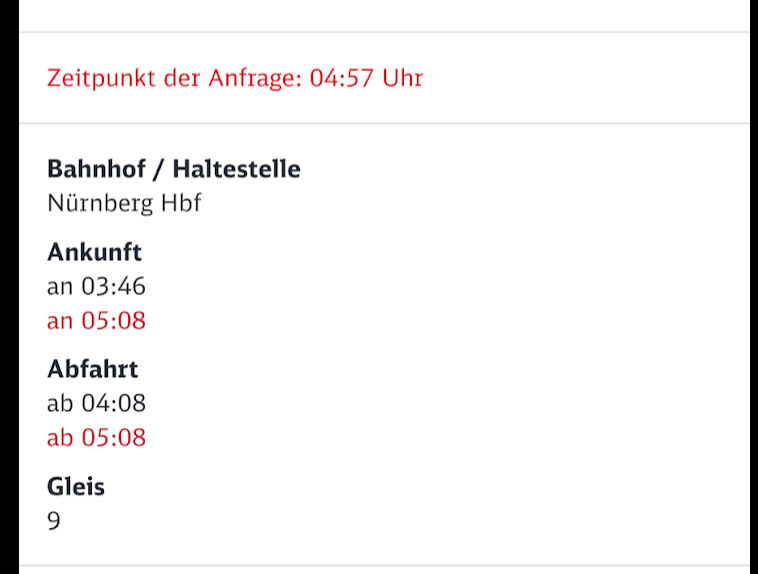Image resolution: width=758 pixels, height=574 pixels.
Task: Click the bold "Abfahrt" heading
Action: pyautogui.click(x=92, y=369)
